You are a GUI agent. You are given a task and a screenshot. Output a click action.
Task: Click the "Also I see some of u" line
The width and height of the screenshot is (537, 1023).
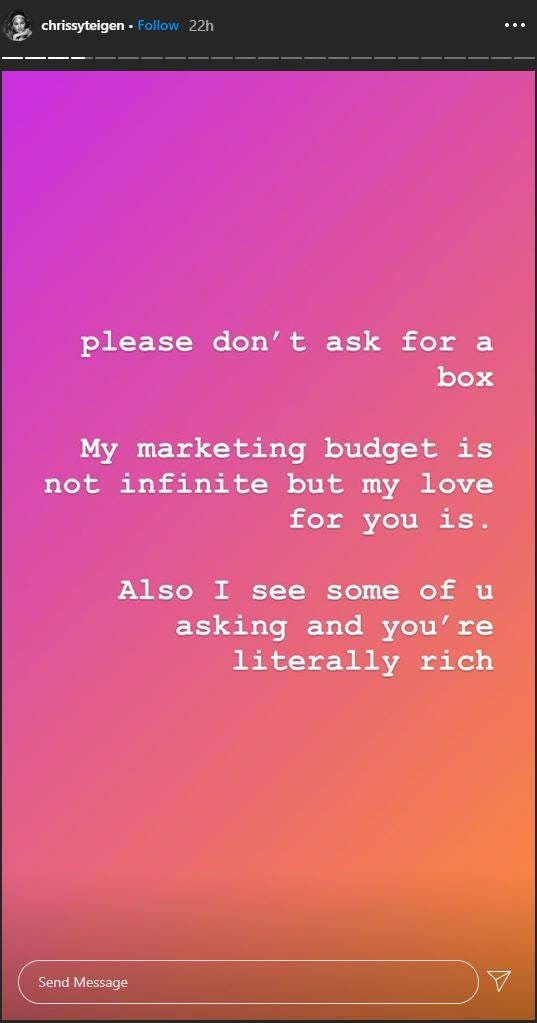pos(305,590)
